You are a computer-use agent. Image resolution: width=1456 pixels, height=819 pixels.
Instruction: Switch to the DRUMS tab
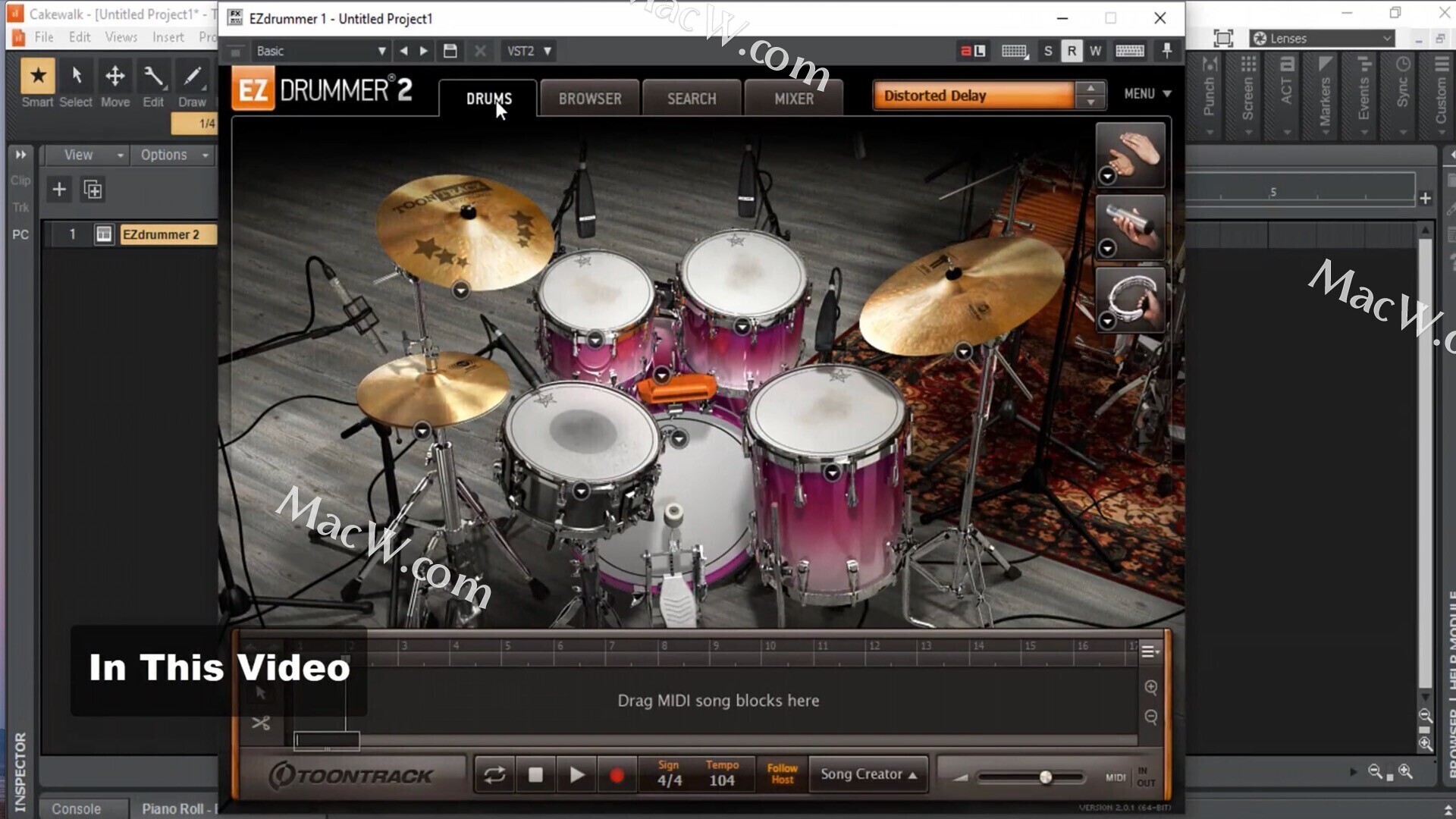click(x=488, y=99)
